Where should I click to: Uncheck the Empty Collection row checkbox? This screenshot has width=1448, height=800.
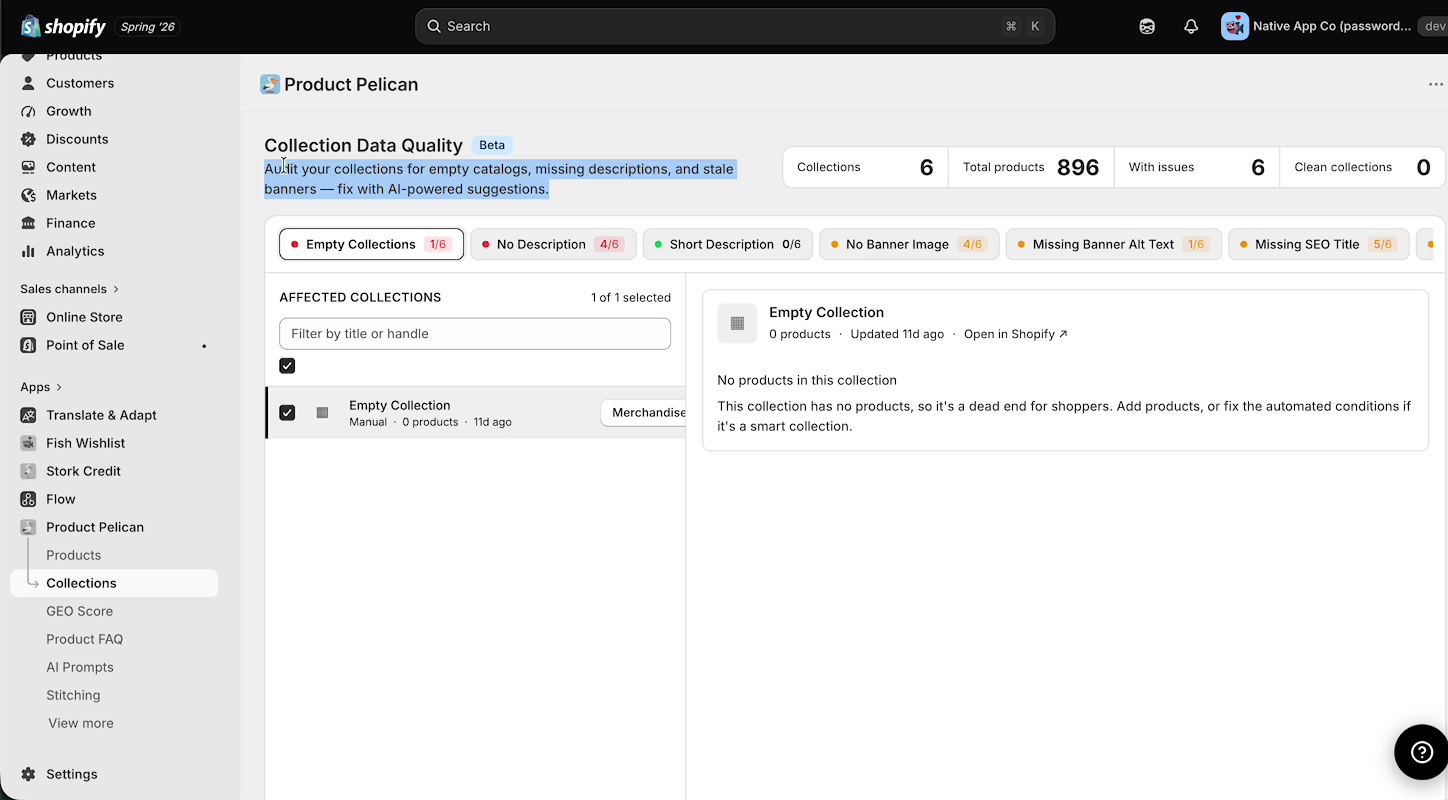pyautogui.click(x=287, y=412)
